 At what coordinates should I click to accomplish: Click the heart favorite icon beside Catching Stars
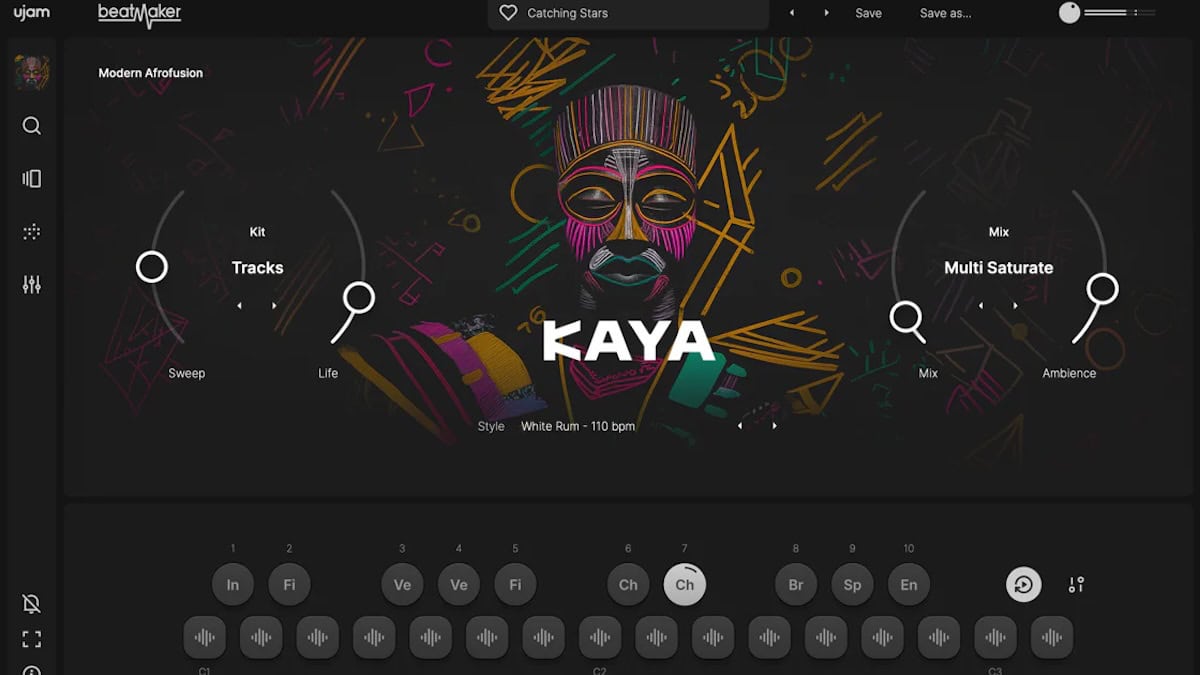(508, 13)
